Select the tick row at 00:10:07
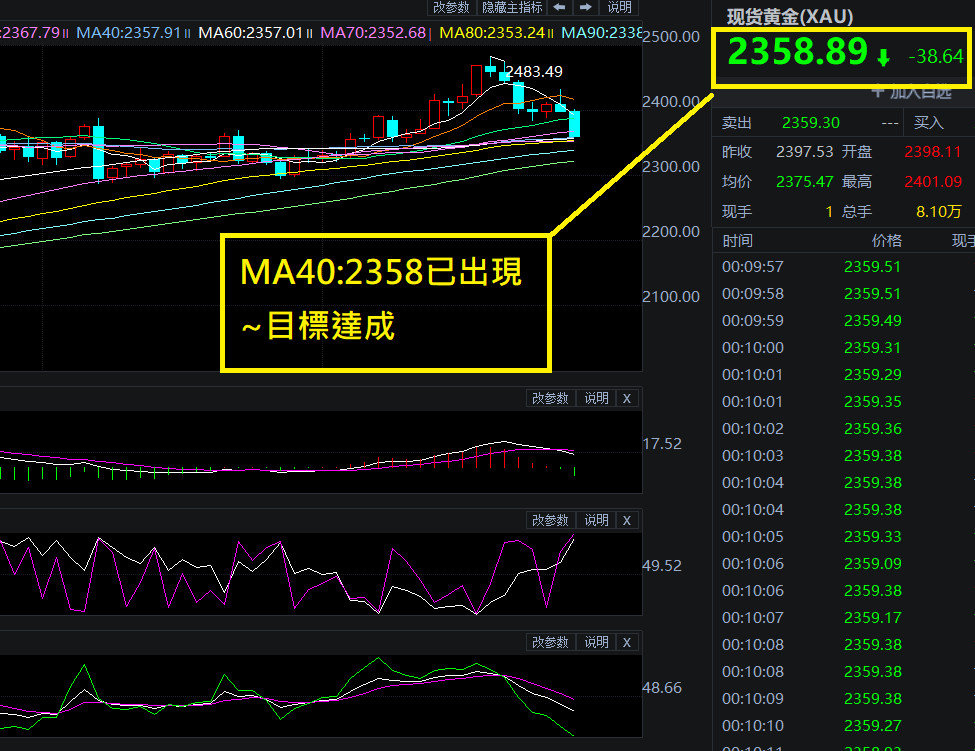 (843, 618)
